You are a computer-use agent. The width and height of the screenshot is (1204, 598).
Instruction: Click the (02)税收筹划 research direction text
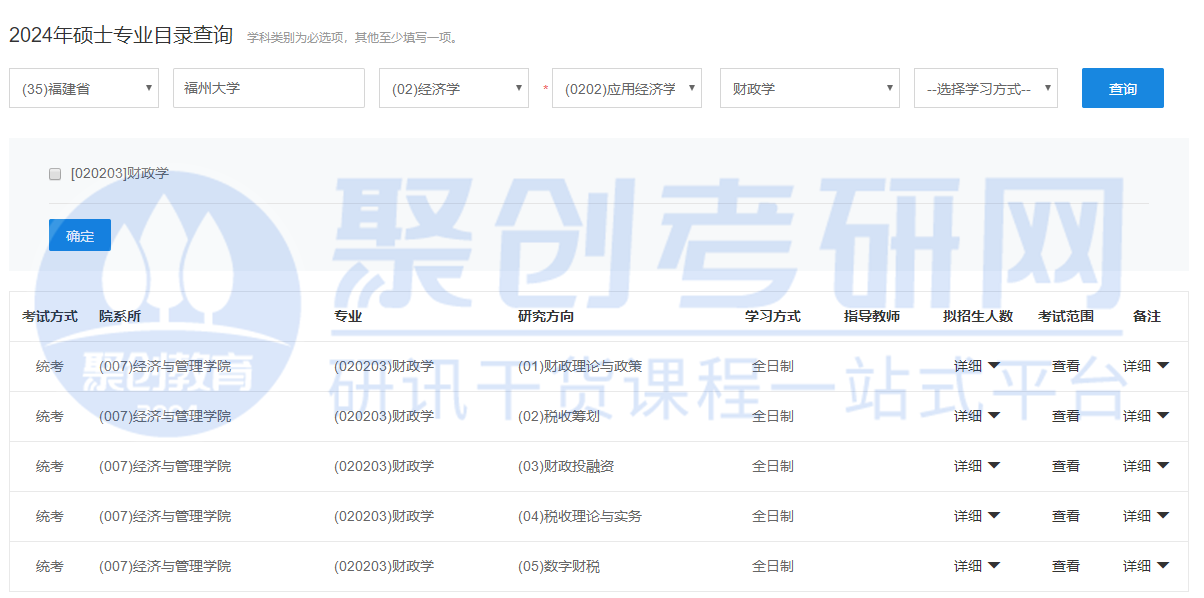[x=559, y=416]
